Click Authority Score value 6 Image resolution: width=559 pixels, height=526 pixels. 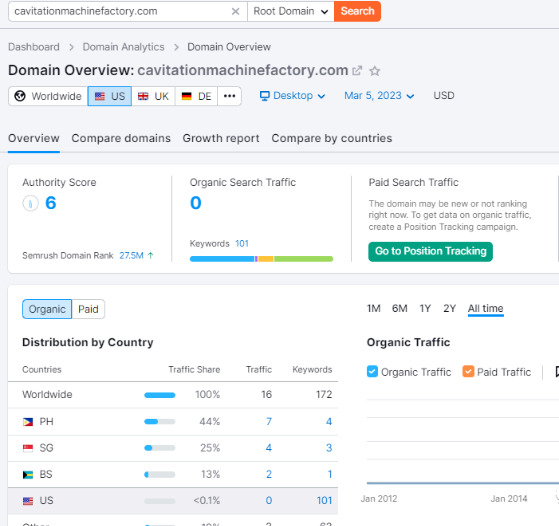(x=51, y=203)
